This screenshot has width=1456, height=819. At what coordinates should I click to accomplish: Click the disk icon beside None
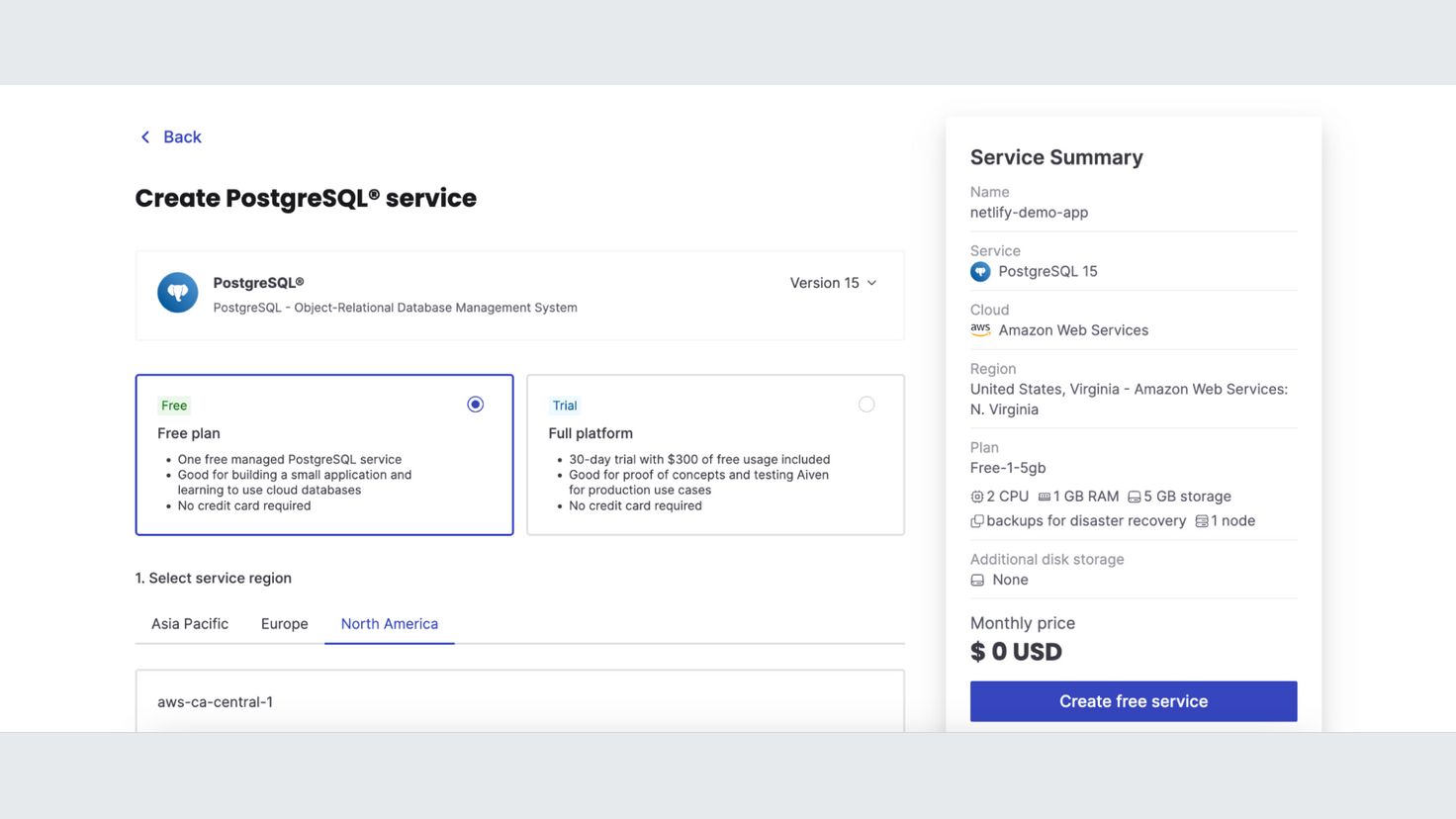pyautogui.click(x=977, y=581)
